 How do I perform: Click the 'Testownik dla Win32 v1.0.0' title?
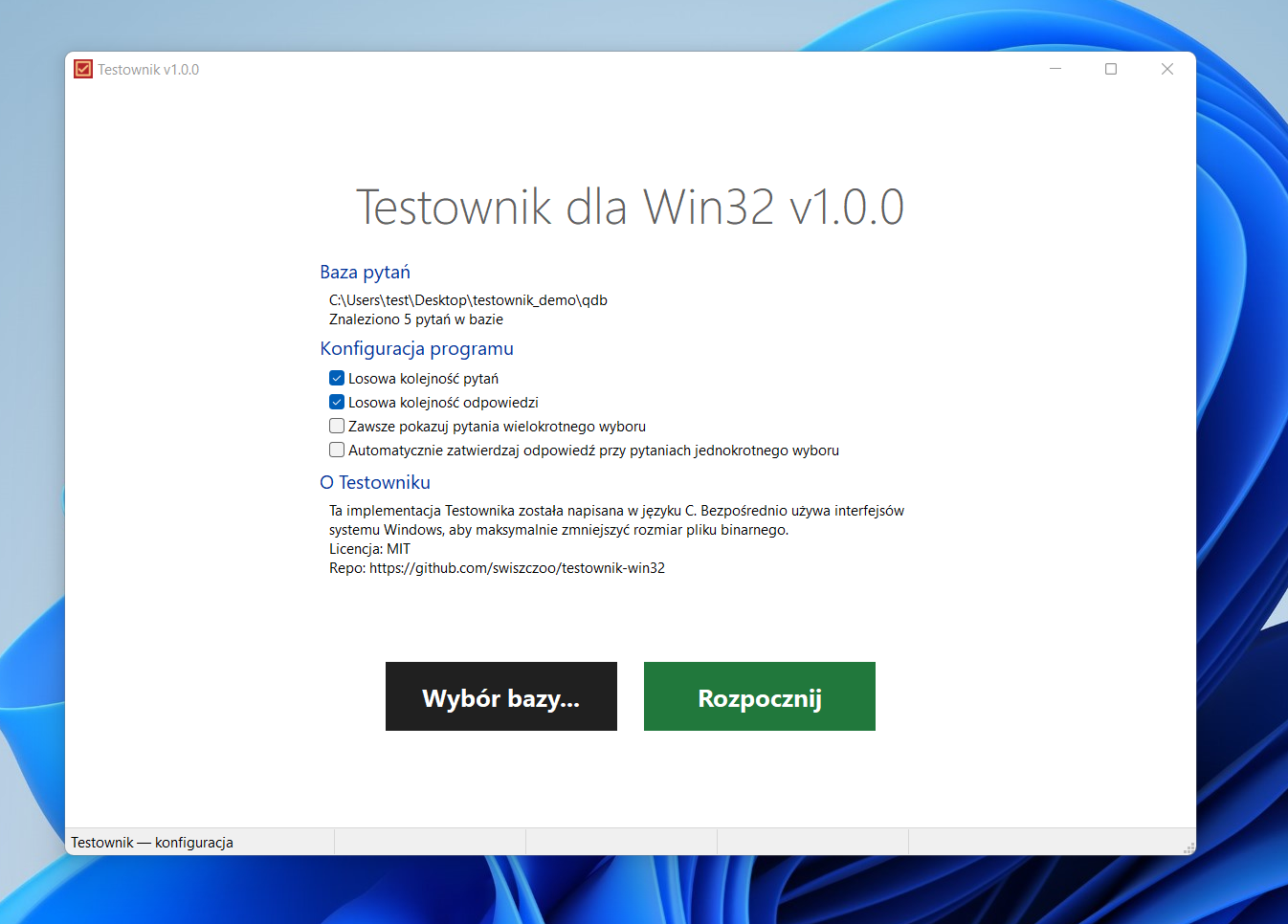point(630,207)
